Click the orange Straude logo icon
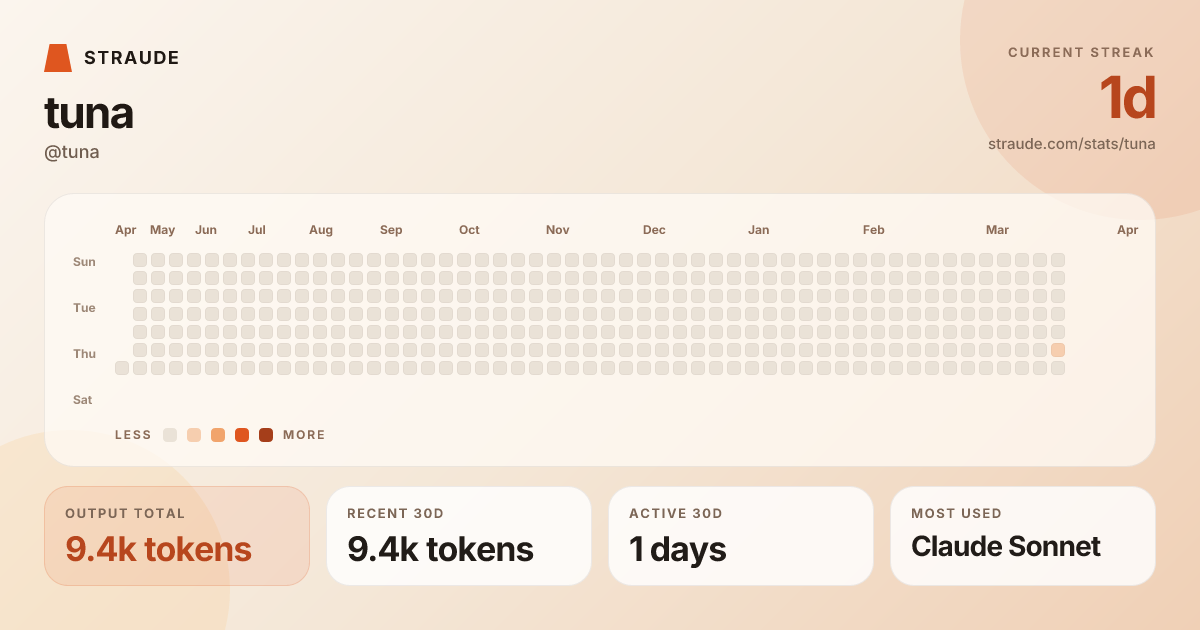 pos(58,58)
